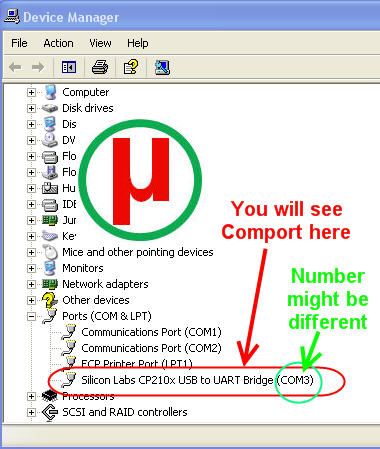Click the COM1 port plug icon
The height and width of the screenshot is (449, 380).
click(69, 332)
